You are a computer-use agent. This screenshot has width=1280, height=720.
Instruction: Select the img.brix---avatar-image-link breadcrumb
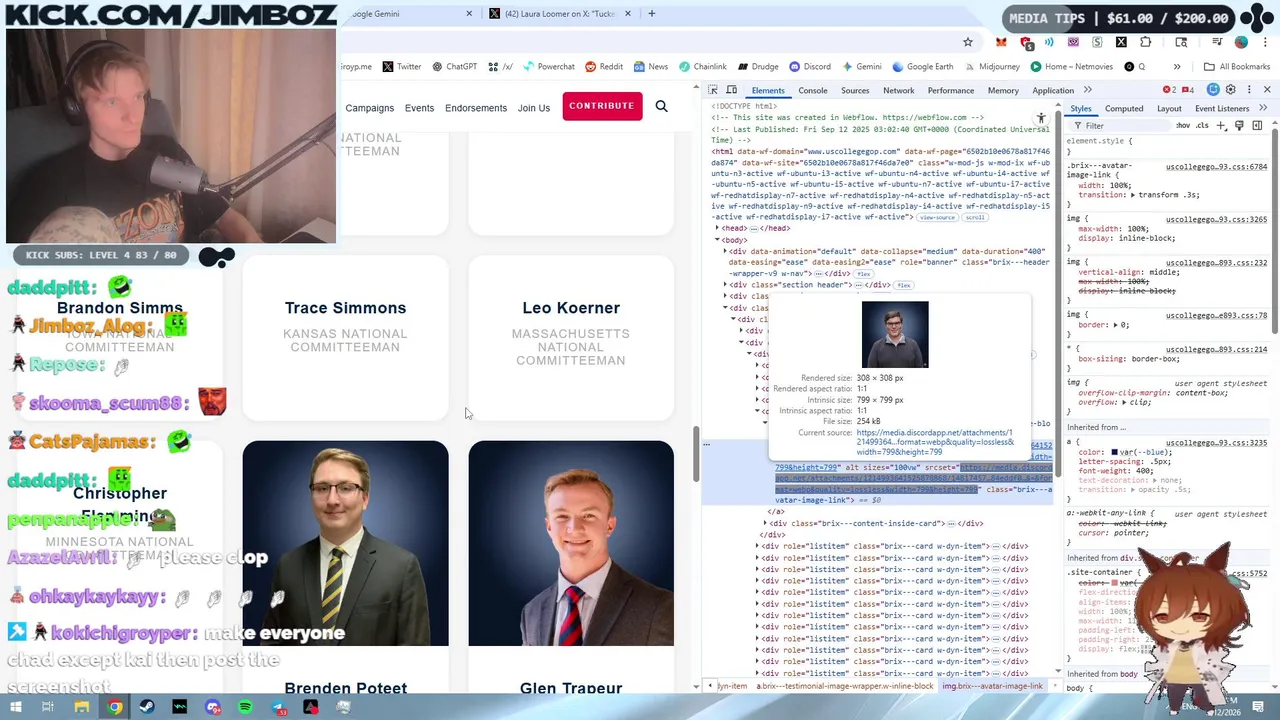click(992, 686)
